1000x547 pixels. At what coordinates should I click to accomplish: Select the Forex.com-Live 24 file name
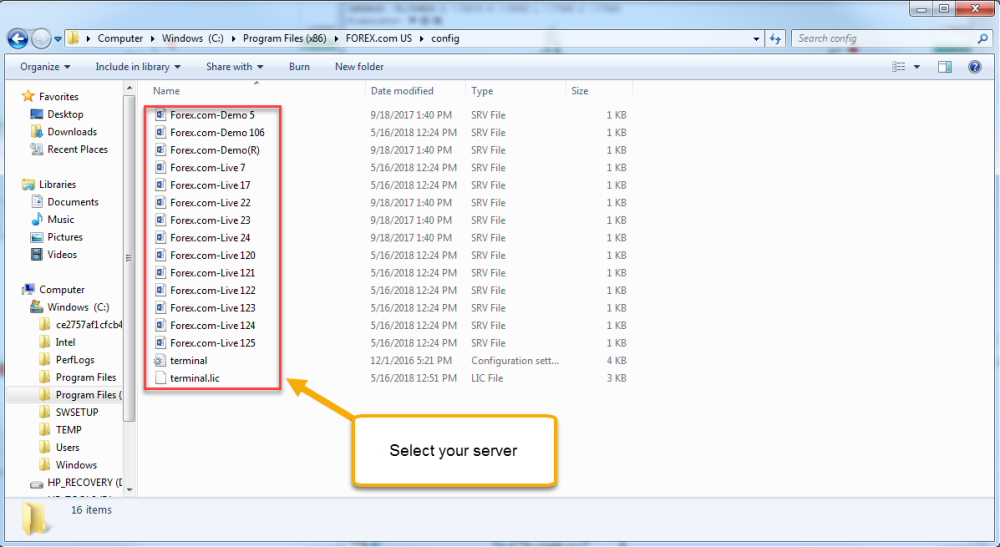pyautogui.click(x=210, y=238)
